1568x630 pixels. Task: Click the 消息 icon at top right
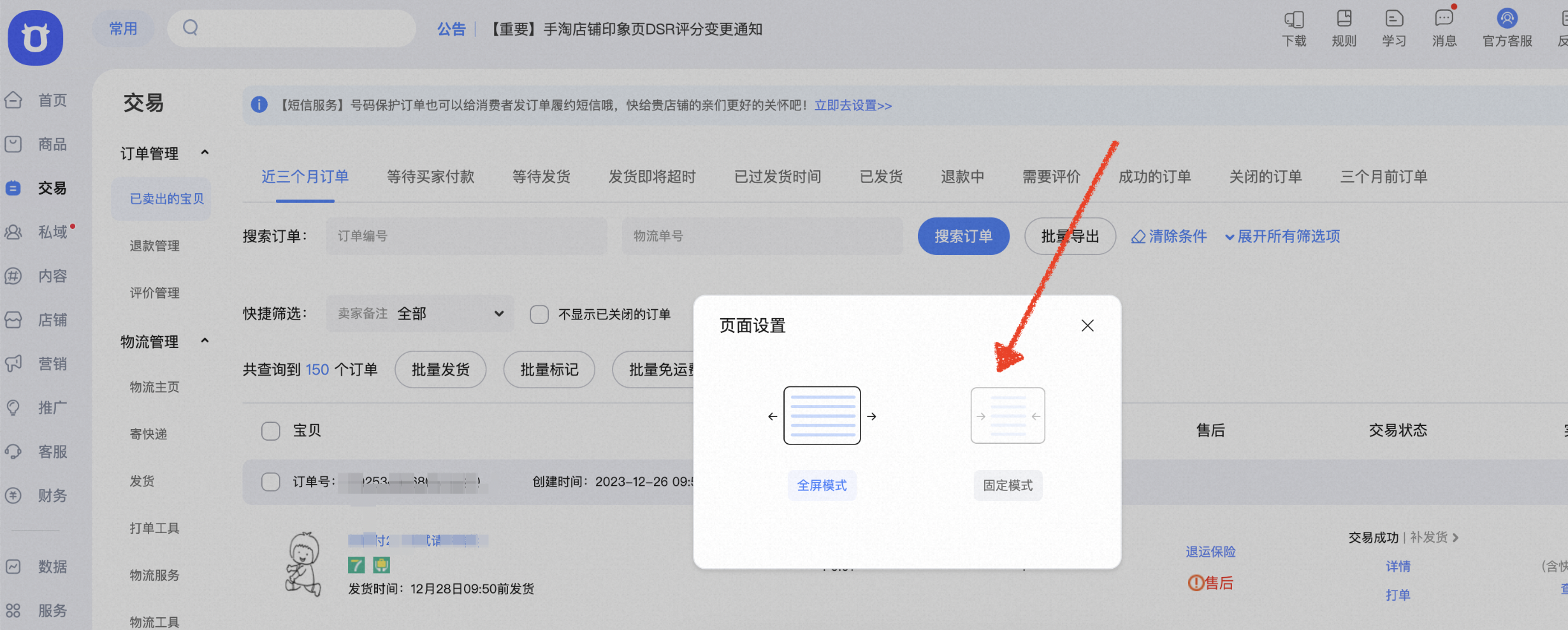pos(1444,27)
